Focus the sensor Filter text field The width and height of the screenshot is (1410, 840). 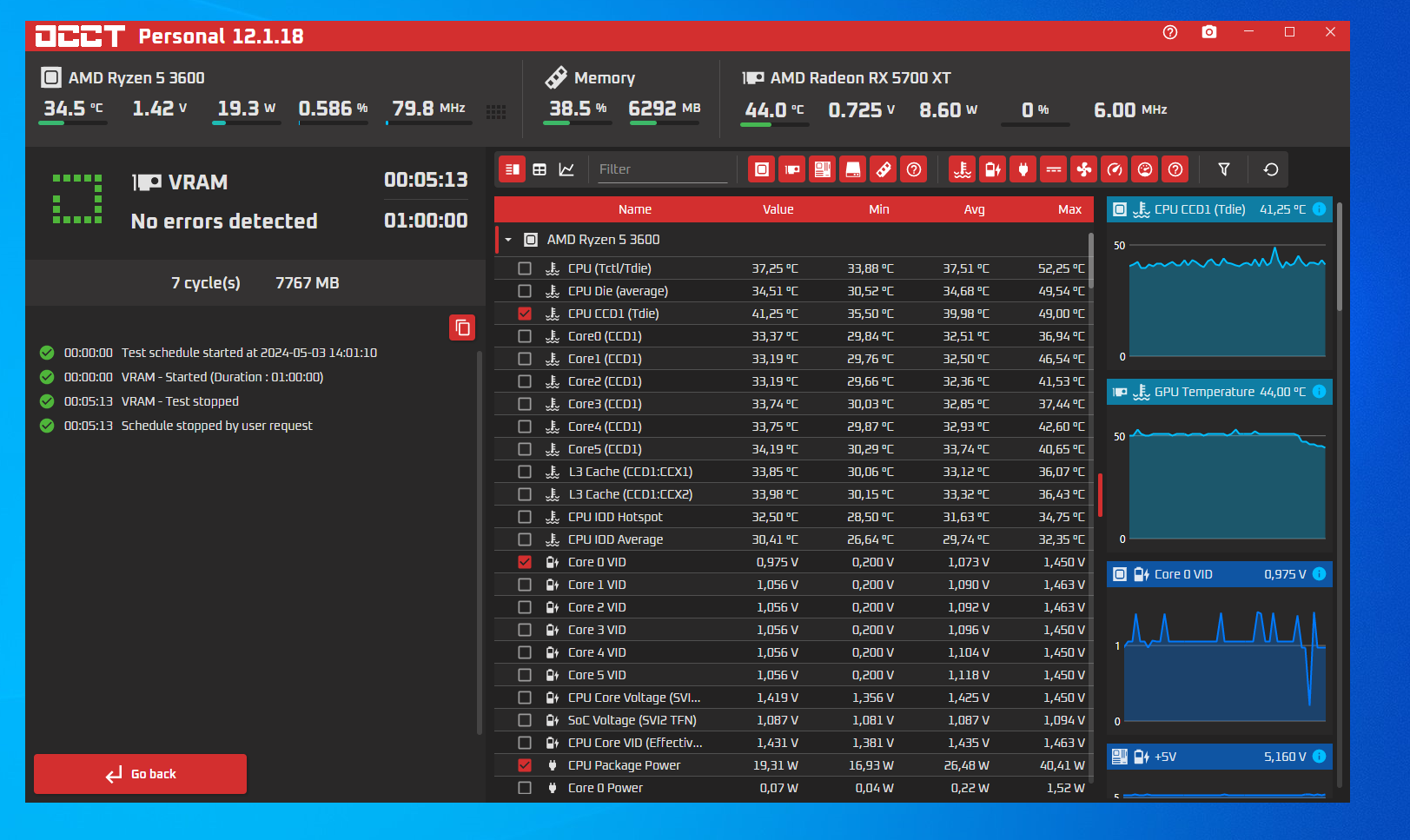[x=662, y=169]
